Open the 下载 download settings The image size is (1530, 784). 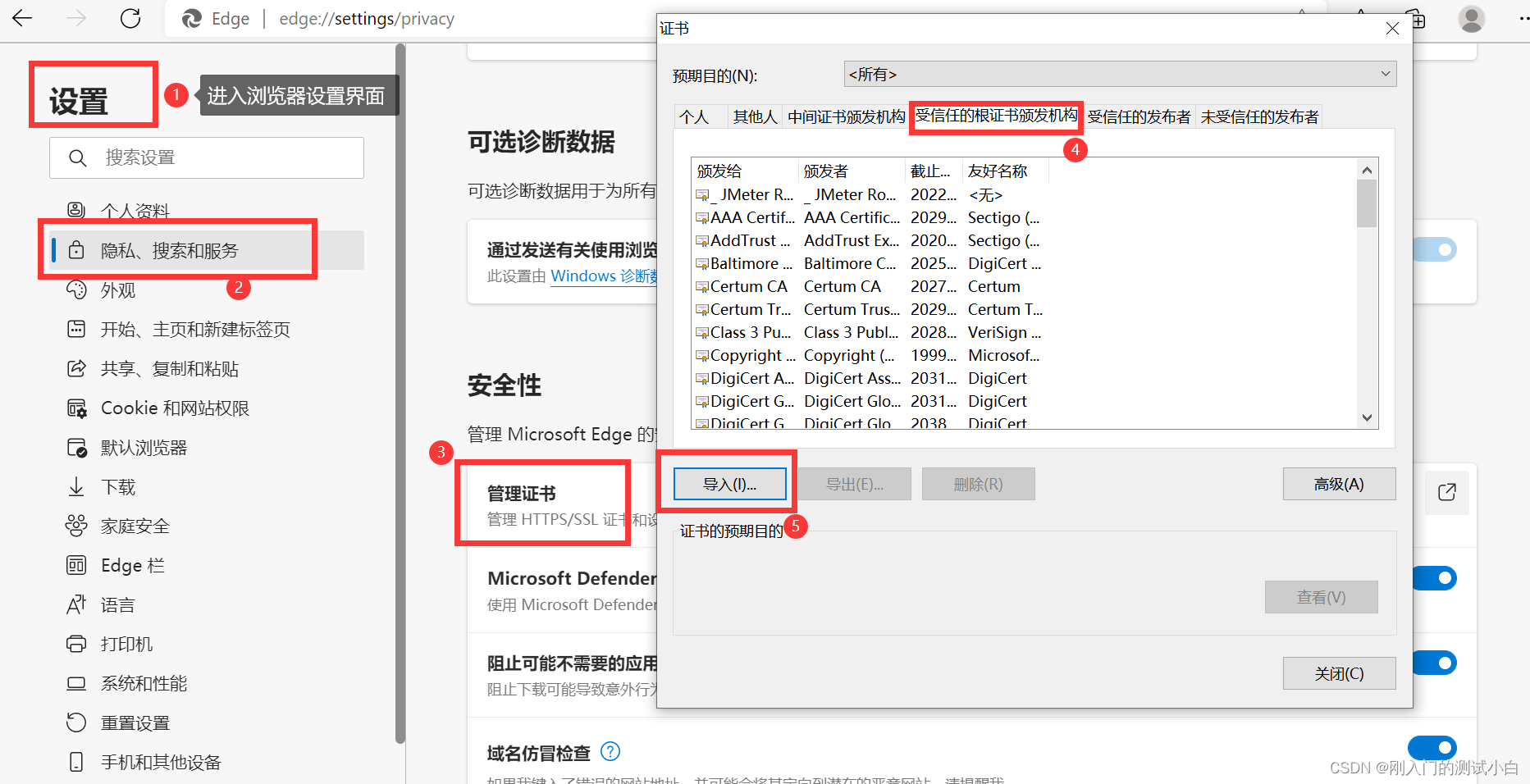pyautogui.click(x=118, y=487)
